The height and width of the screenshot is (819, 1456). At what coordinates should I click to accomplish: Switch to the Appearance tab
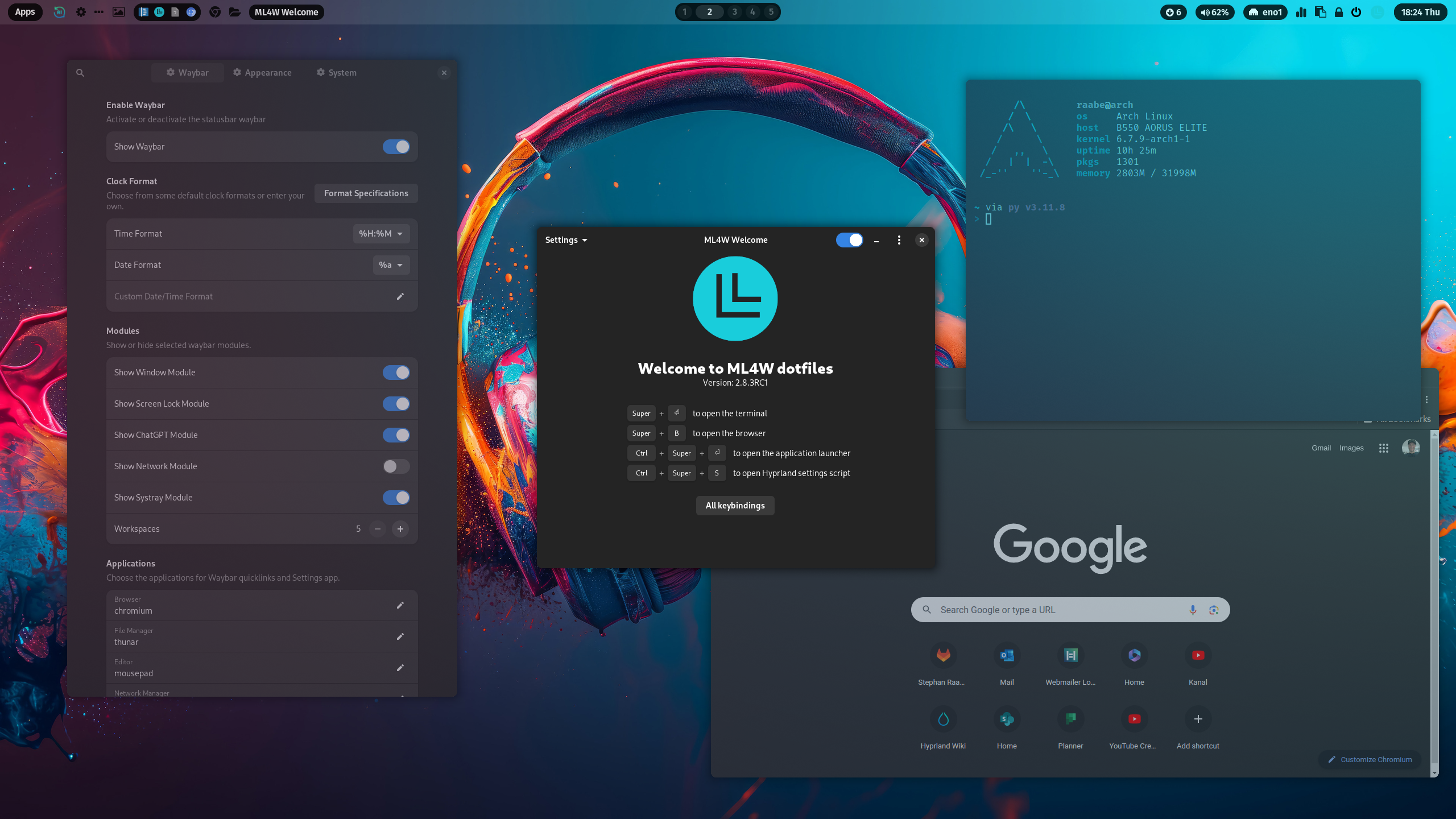(262, 72)
